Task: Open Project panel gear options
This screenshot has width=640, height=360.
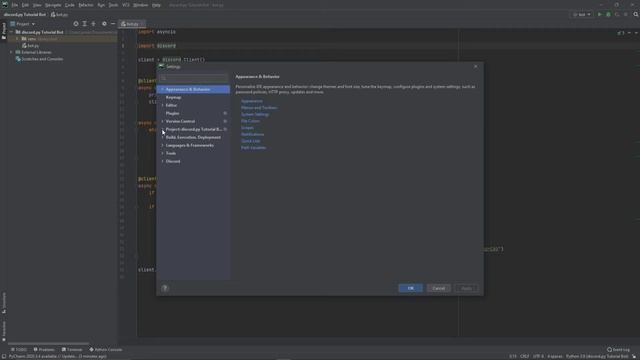Action: click(x=104, y=24)
